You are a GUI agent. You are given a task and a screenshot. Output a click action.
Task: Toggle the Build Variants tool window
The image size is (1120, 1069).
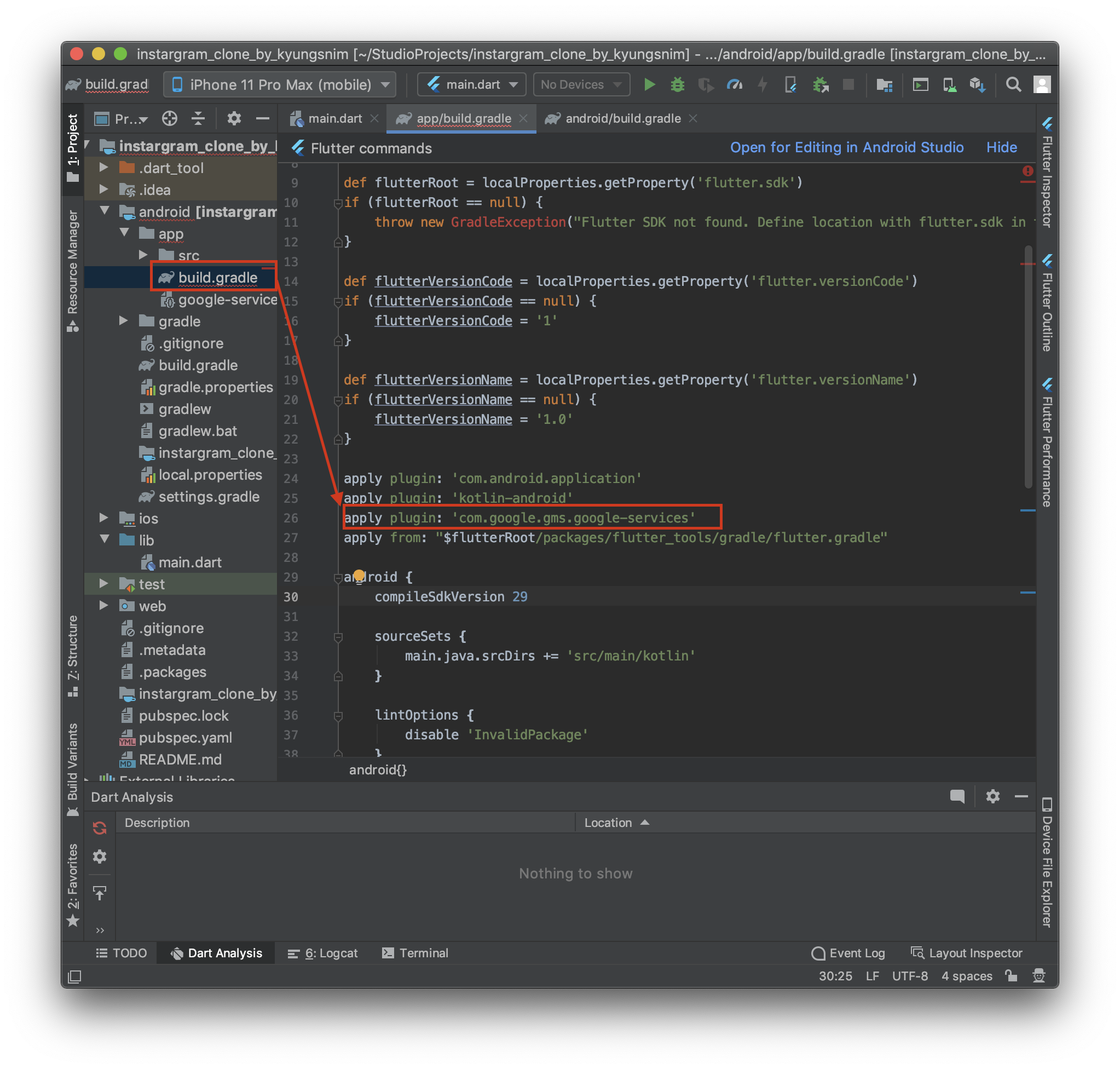(72, 769)
